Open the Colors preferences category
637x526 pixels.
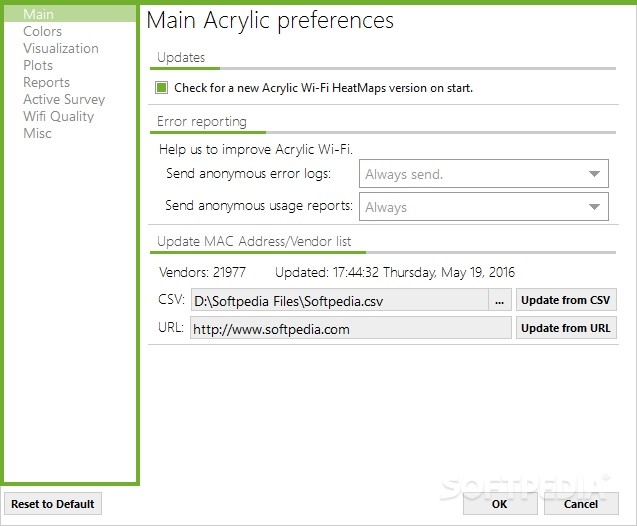[42, 31]
